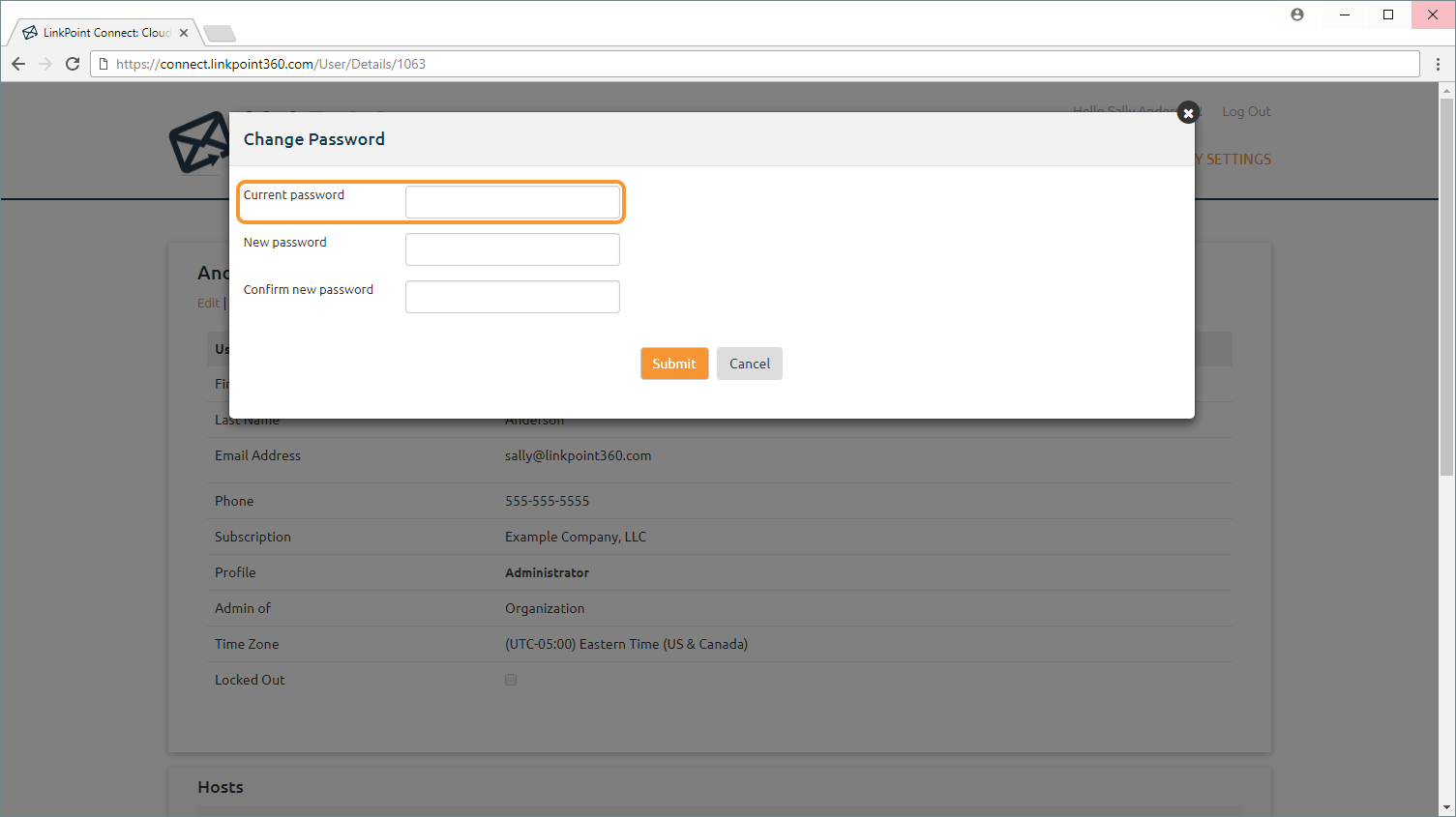Cancel the password change
This screenshot has width=1456, height=817.
click(x=750, y=364)
